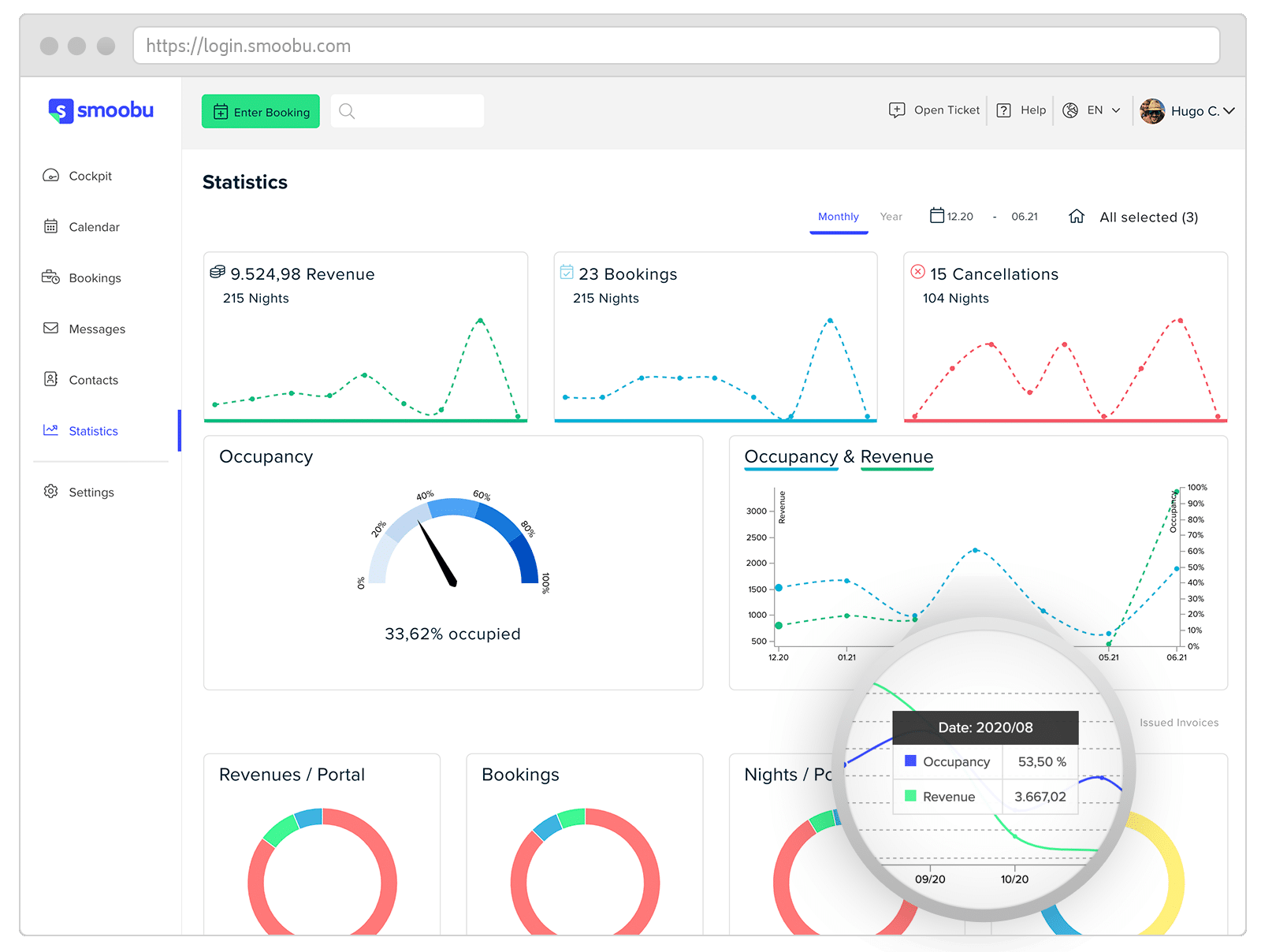
Task: Open Messages from the sidebar
Action: click(97, 329)
